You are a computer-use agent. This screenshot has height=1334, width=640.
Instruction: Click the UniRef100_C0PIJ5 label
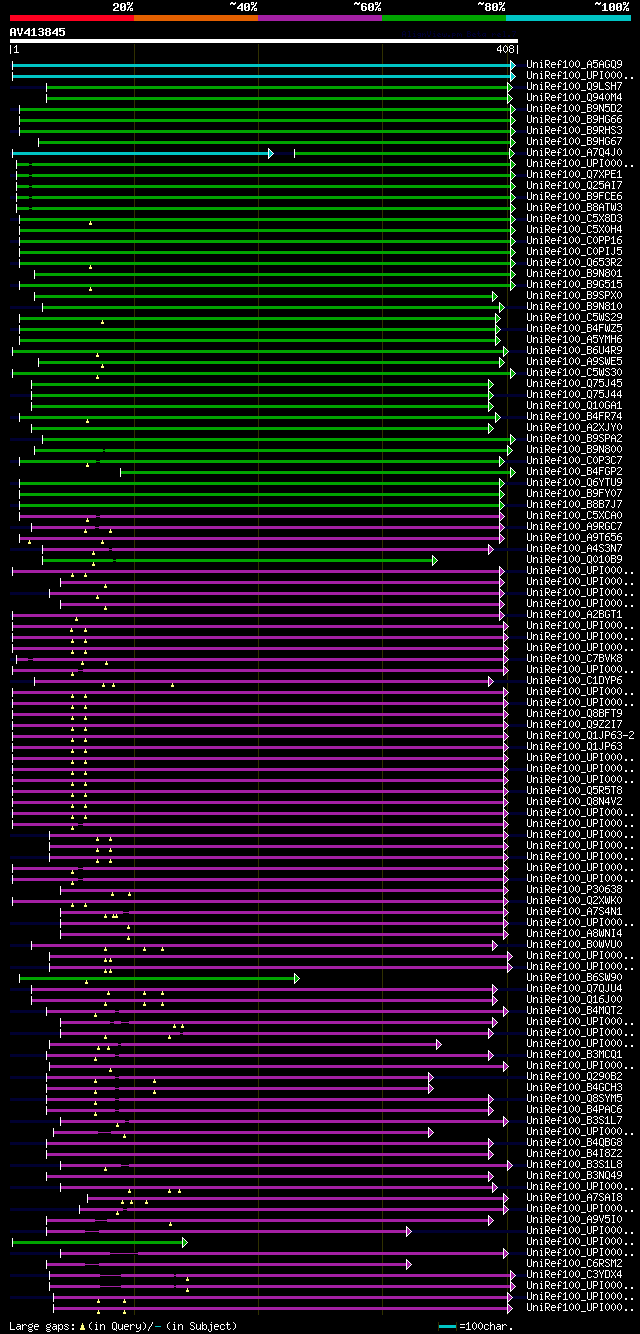click(574, 251)
